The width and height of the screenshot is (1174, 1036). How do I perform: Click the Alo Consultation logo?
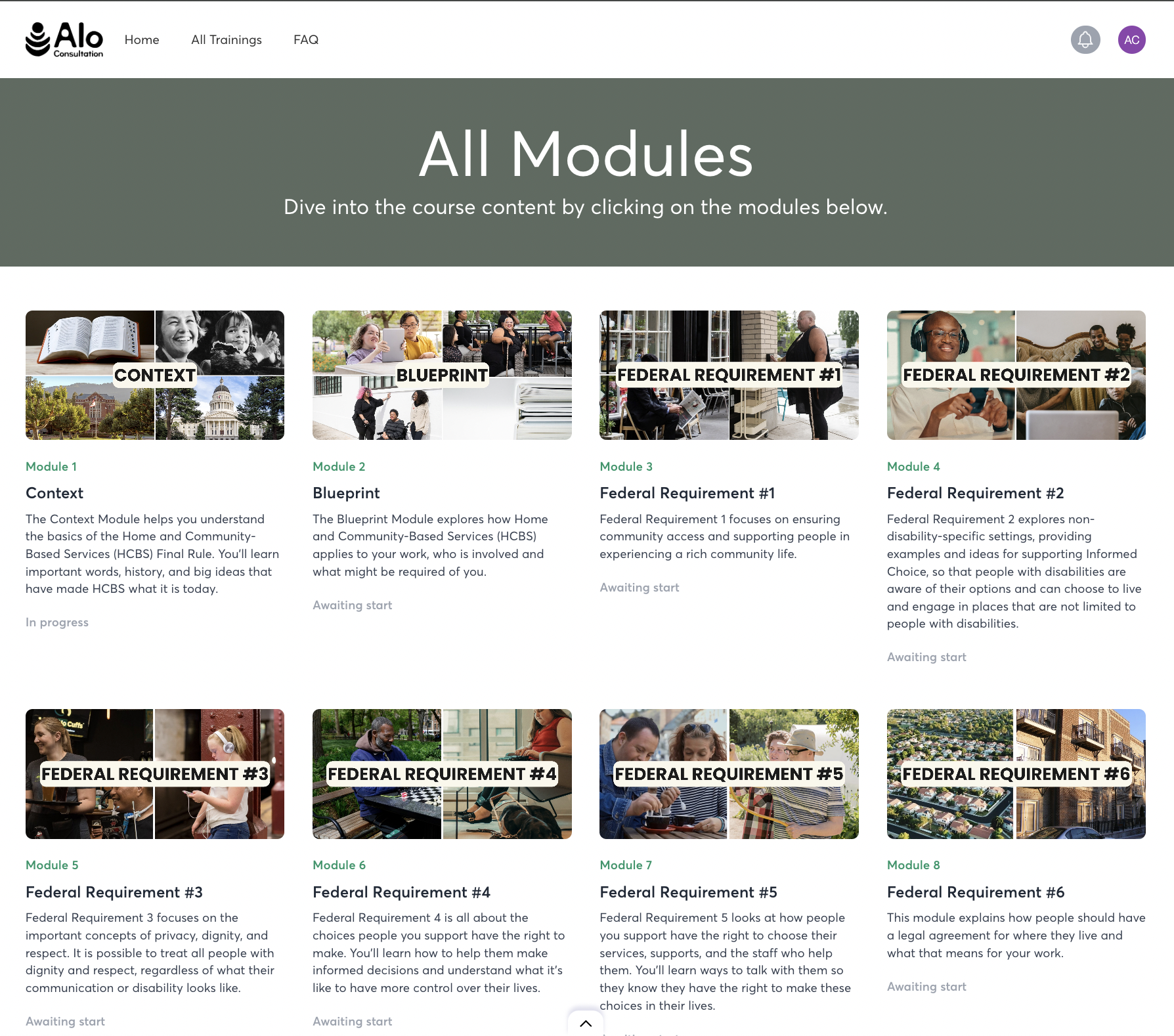point(64,39)
